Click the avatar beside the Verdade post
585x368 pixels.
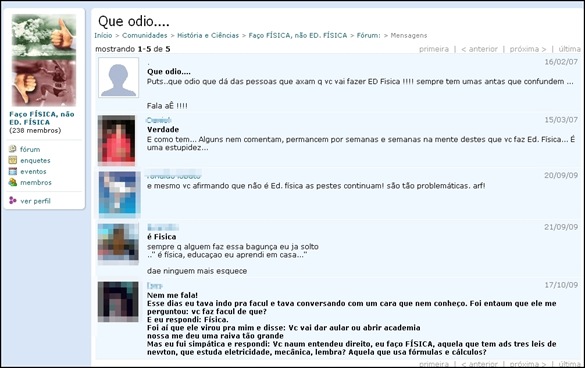click(116, 140)
